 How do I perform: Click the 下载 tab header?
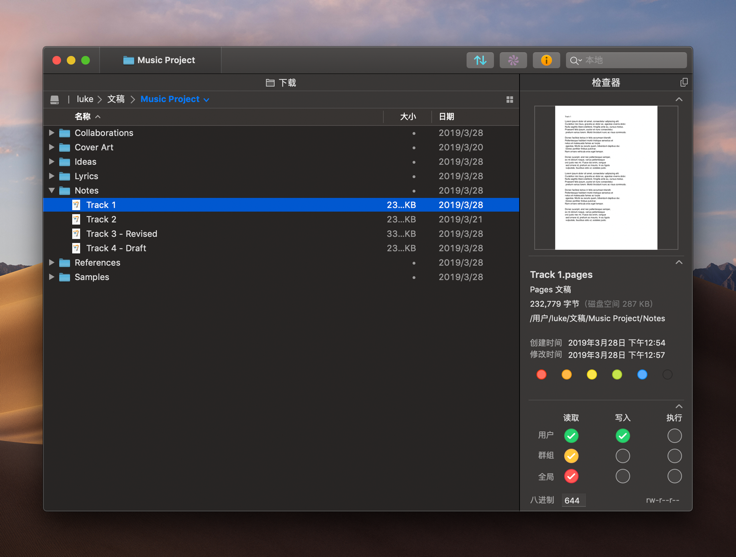281,83
